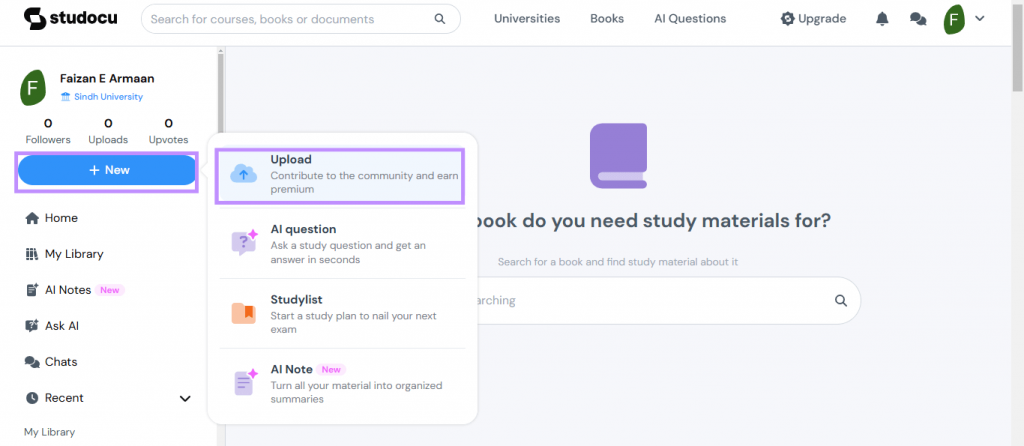Open the Books menu item

click(607, 19)
